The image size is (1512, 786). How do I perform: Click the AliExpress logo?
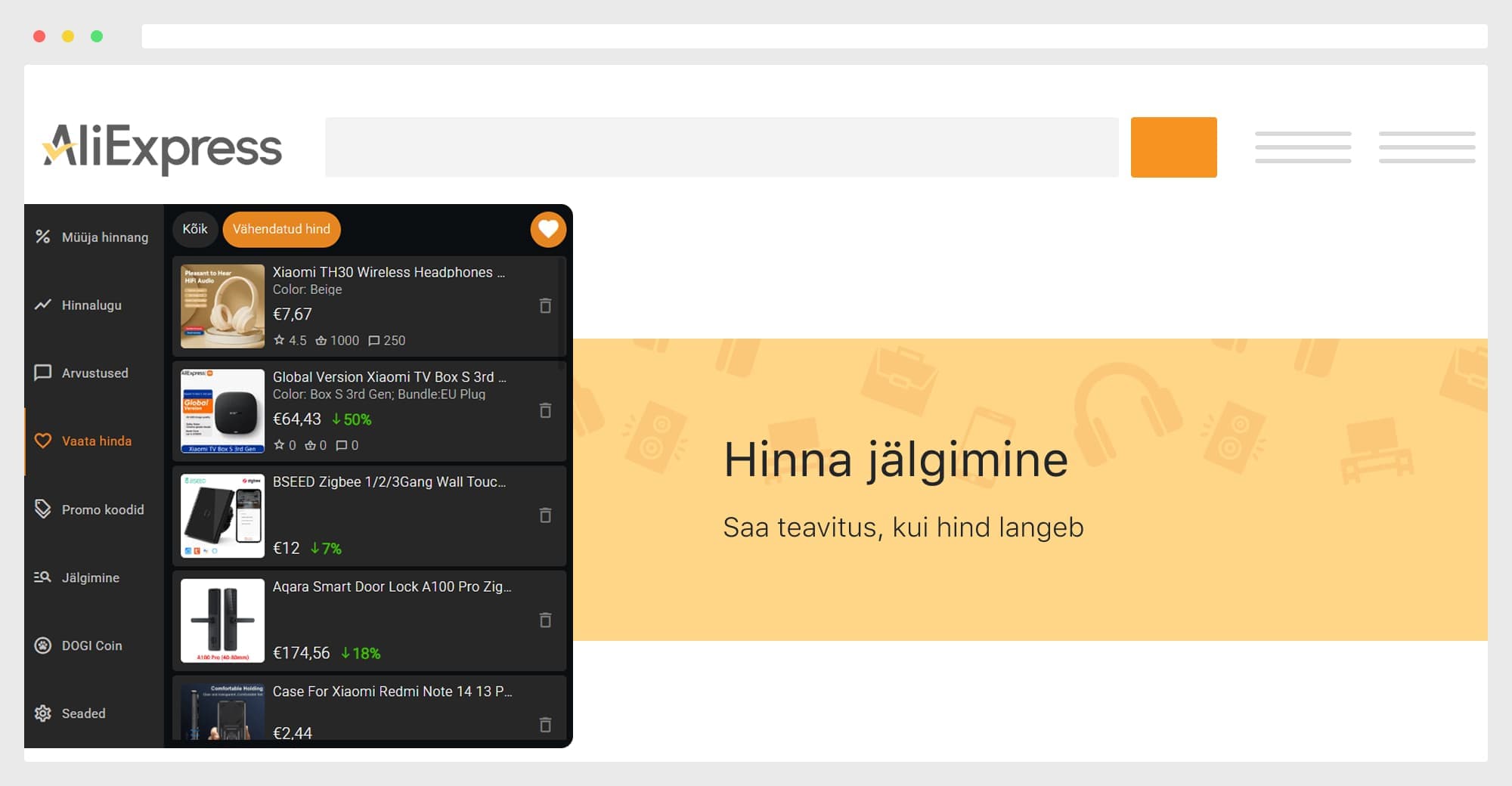163,147
